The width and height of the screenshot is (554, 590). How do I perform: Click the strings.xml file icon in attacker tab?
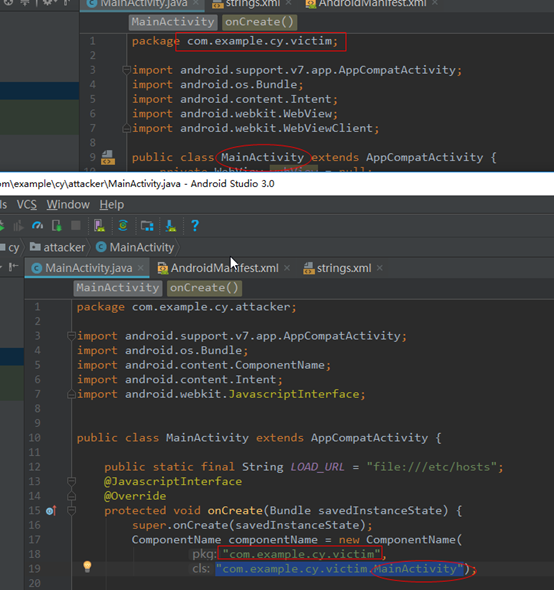309,268
